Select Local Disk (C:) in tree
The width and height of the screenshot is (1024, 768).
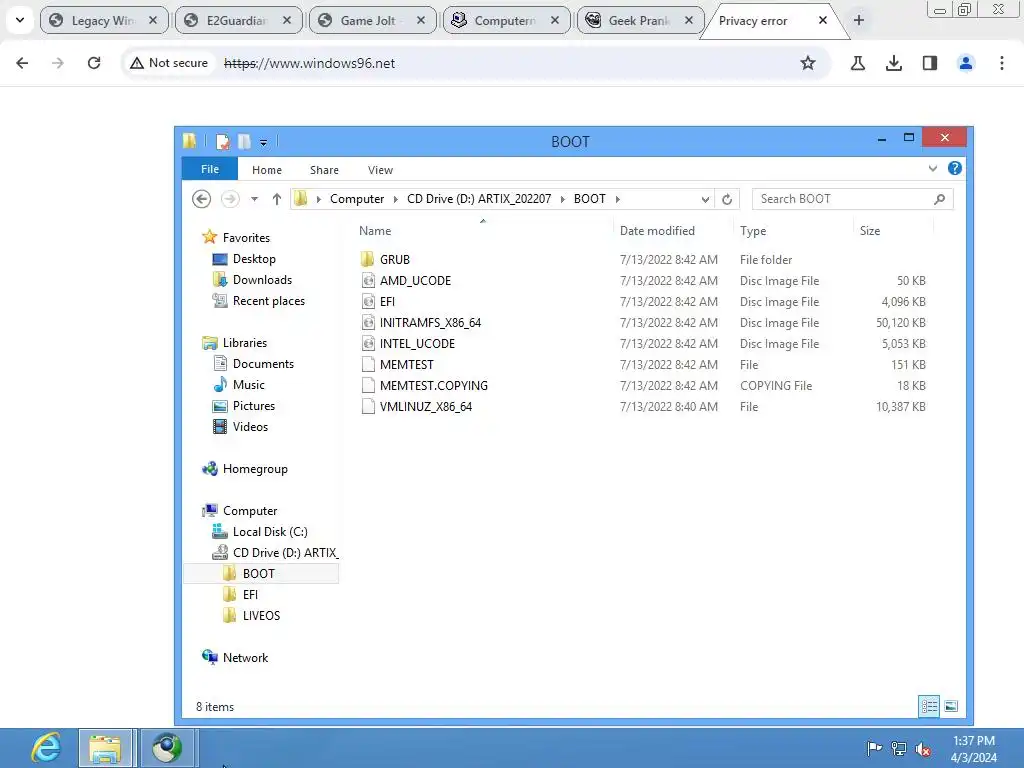tap(270, 532)
